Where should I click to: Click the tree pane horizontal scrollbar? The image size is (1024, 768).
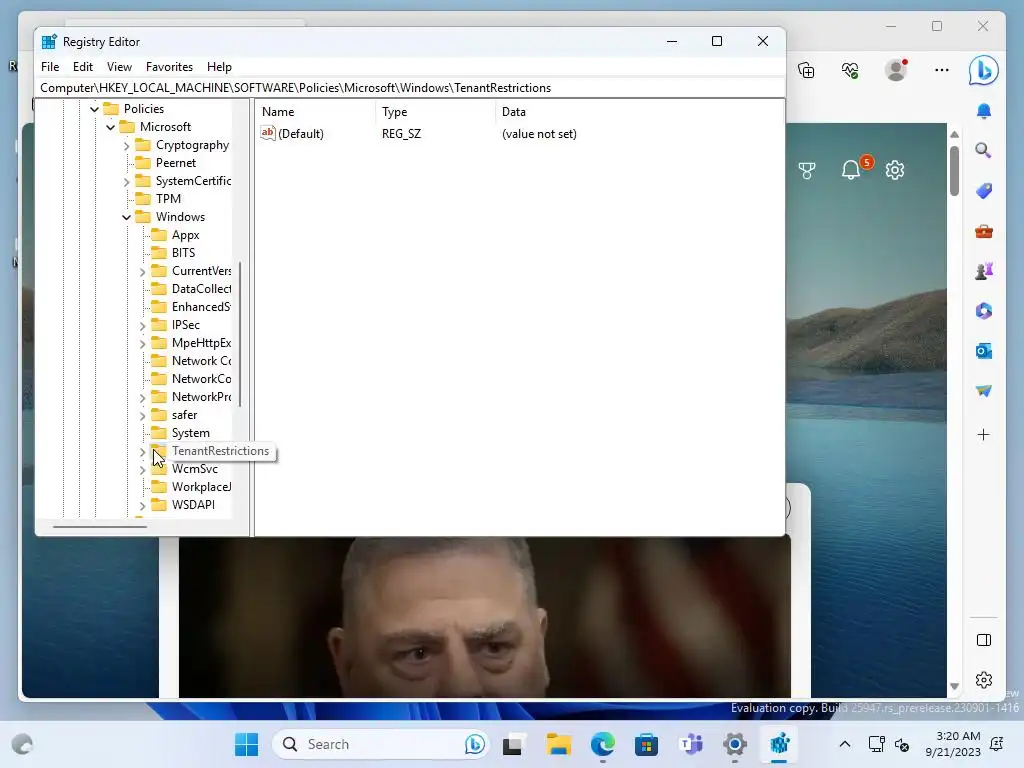[100, 526]
